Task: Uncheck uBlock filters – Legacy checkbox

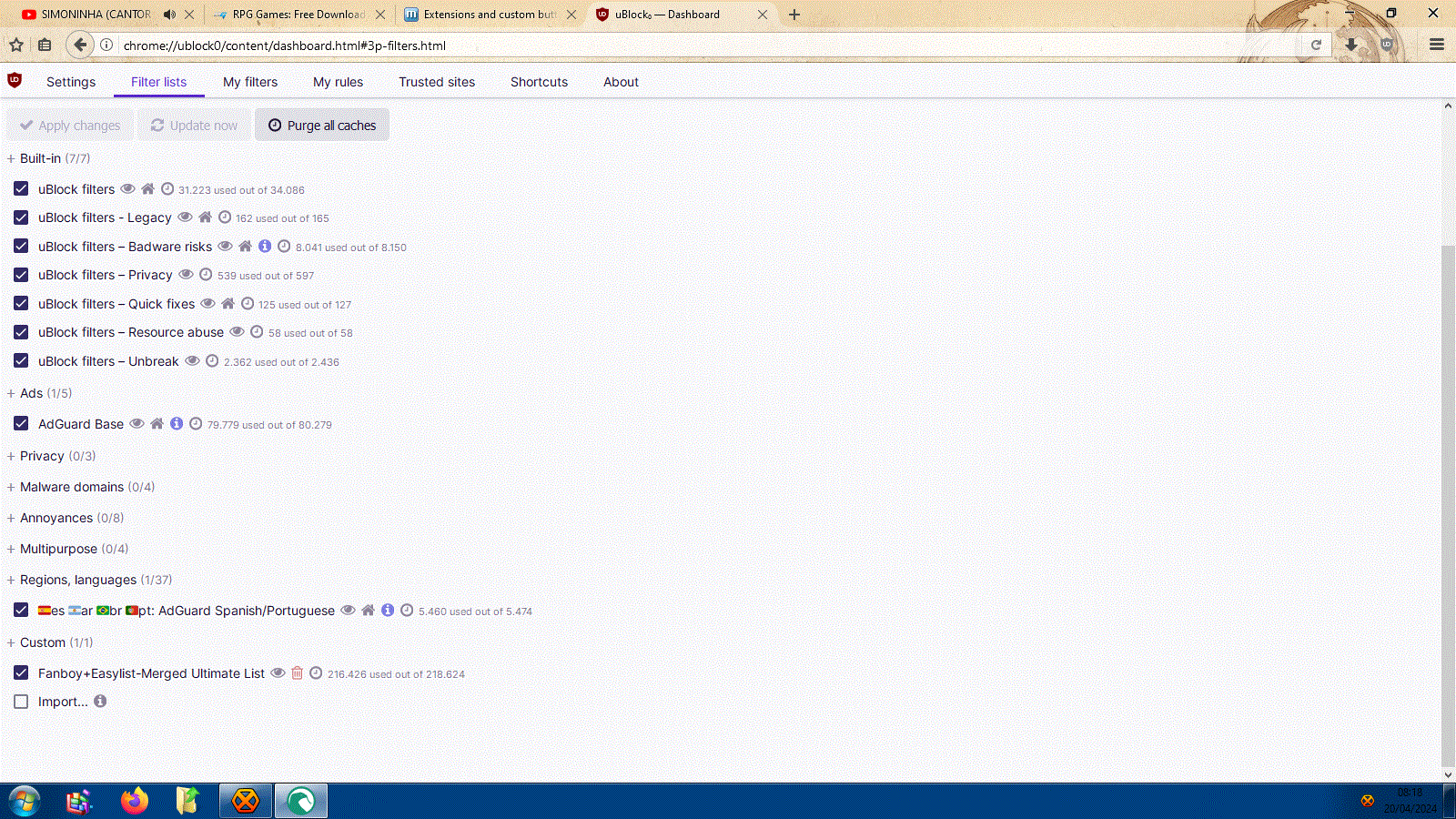Action: [21, 217]
